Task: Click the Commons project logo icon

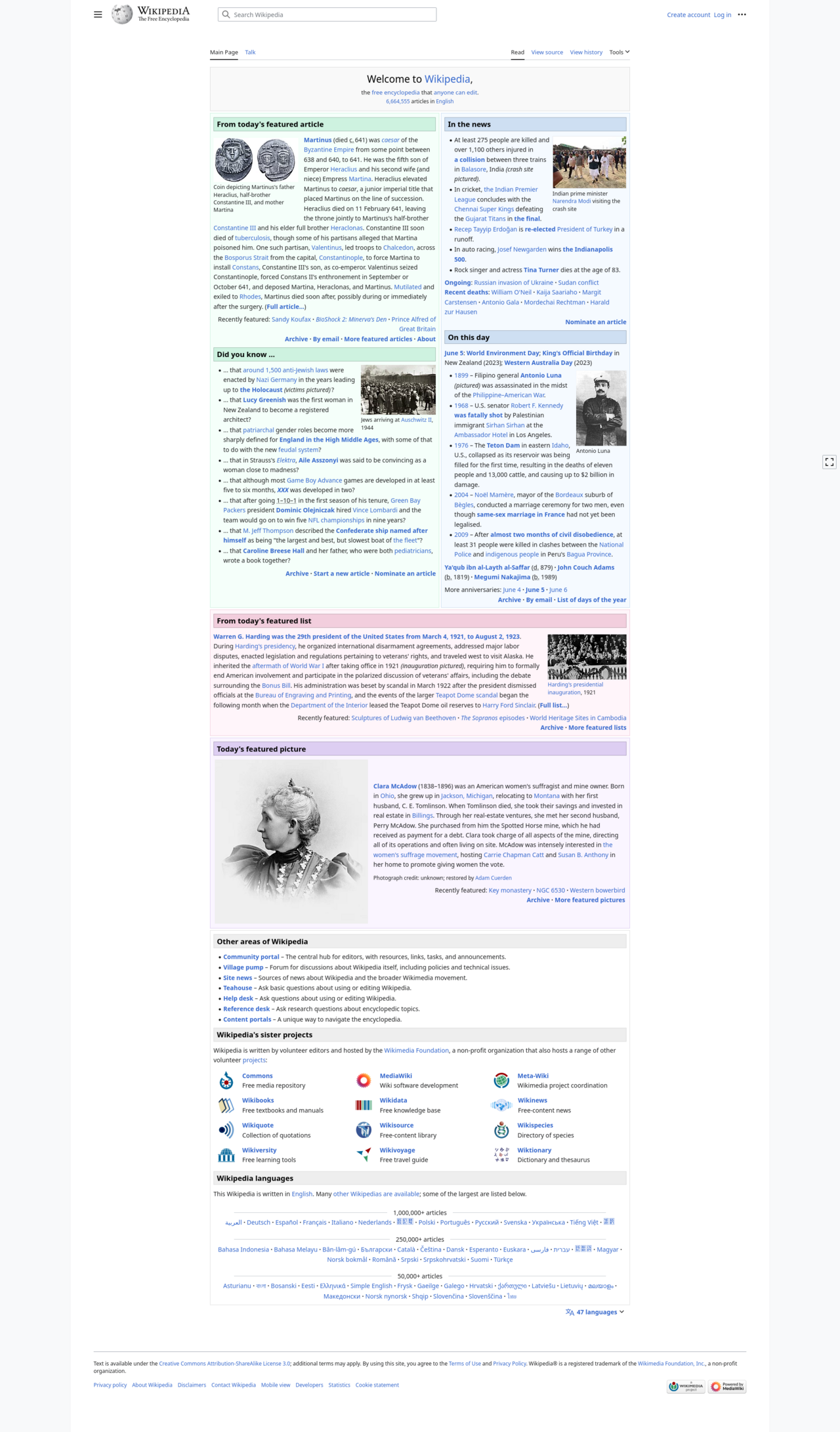Action: coord(226,1080)
